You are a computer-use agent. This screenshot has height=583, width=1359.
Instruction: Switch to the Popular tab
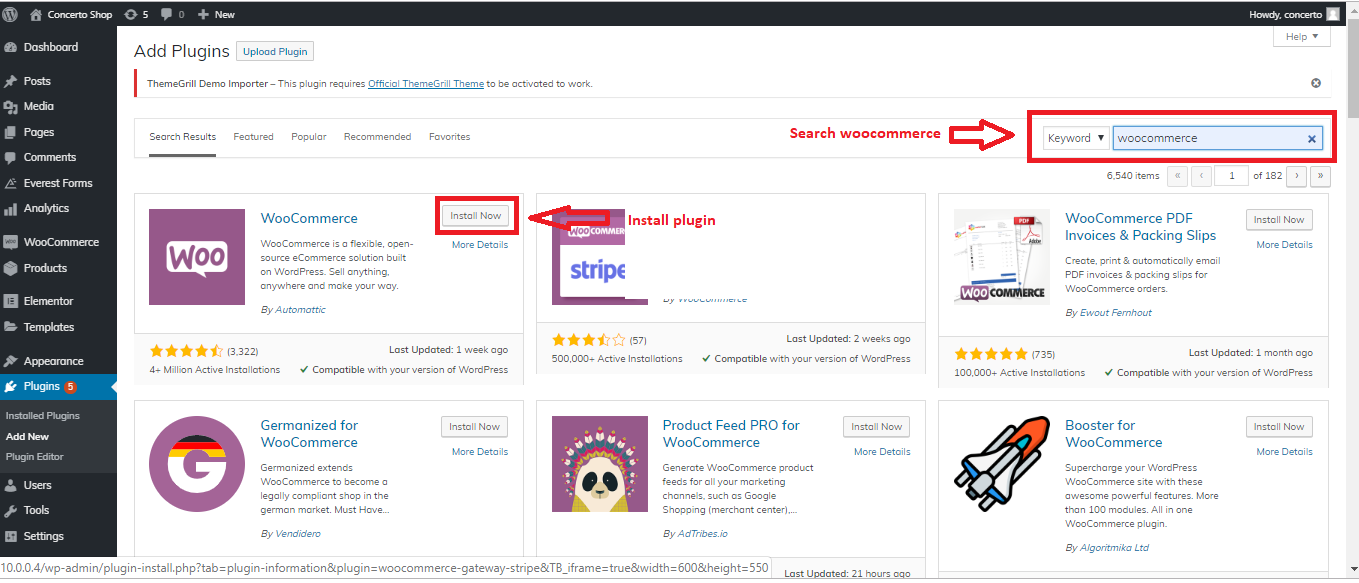309,137
